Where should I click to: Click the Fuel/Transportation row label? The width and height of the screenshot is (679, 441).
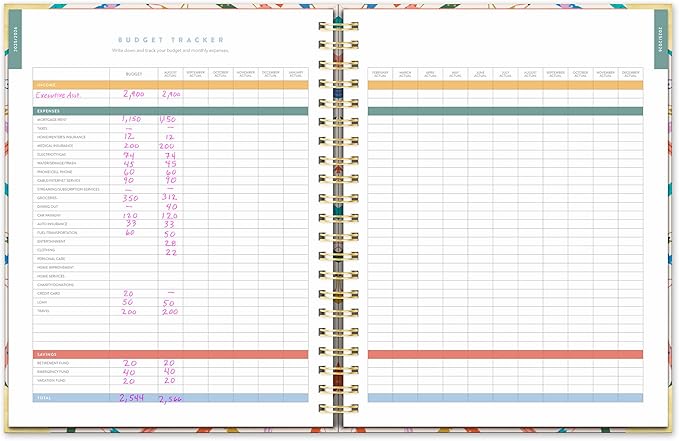click(x=57, y=233)
